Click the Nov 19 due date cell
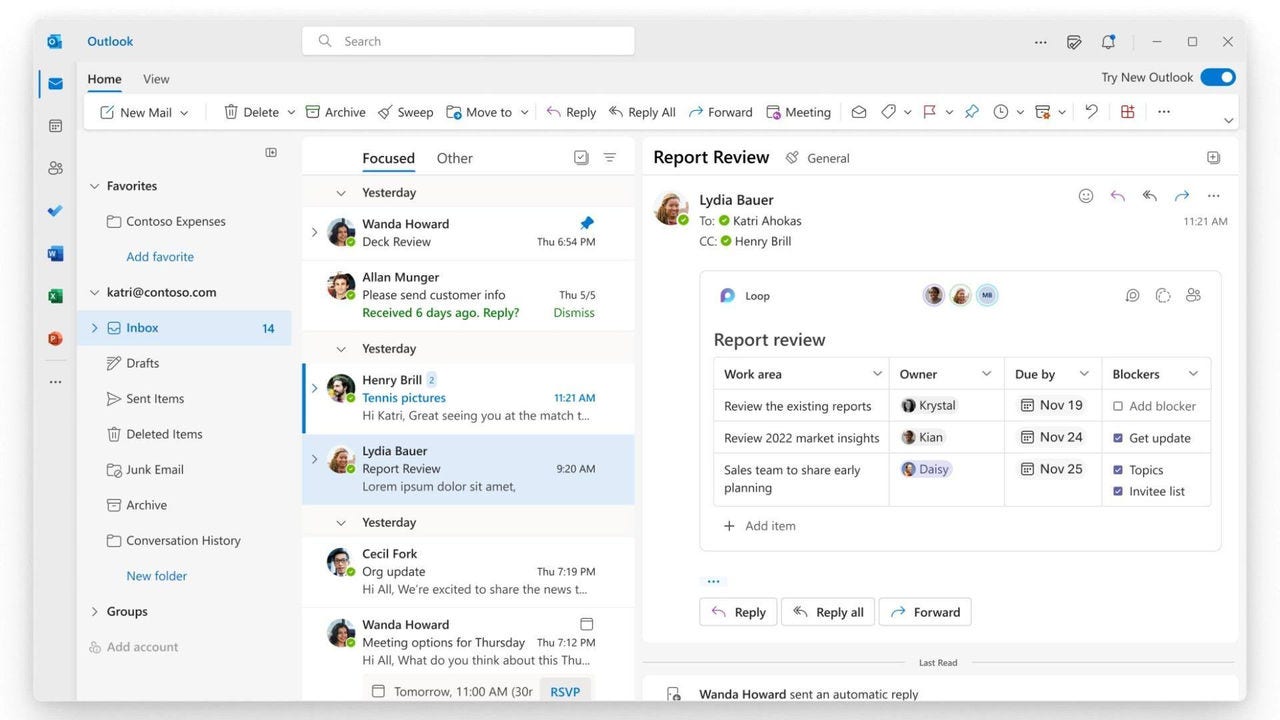 click(1052, 405)
